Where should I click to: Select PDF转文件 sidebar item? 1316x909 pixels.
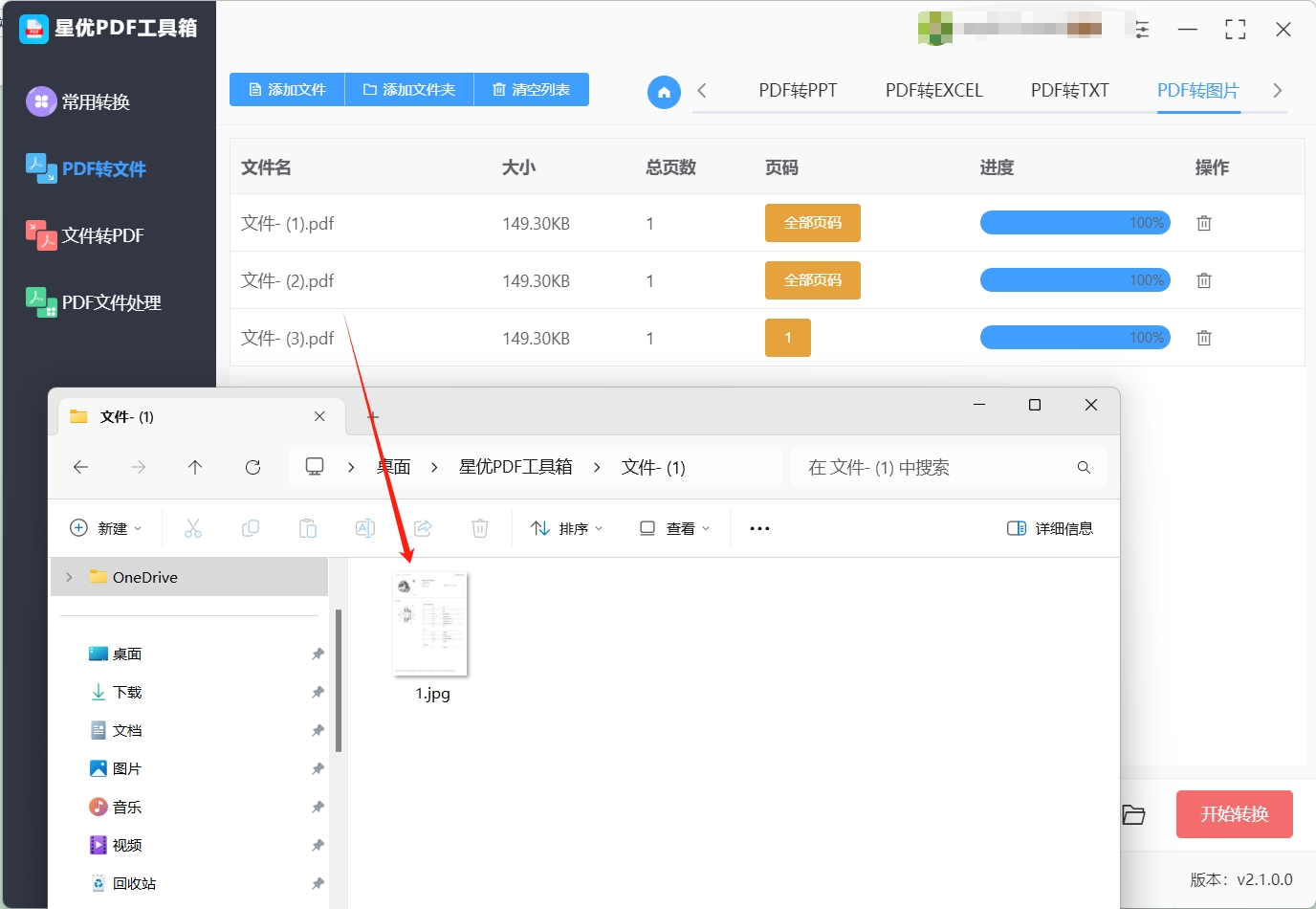tap(86, 168)
